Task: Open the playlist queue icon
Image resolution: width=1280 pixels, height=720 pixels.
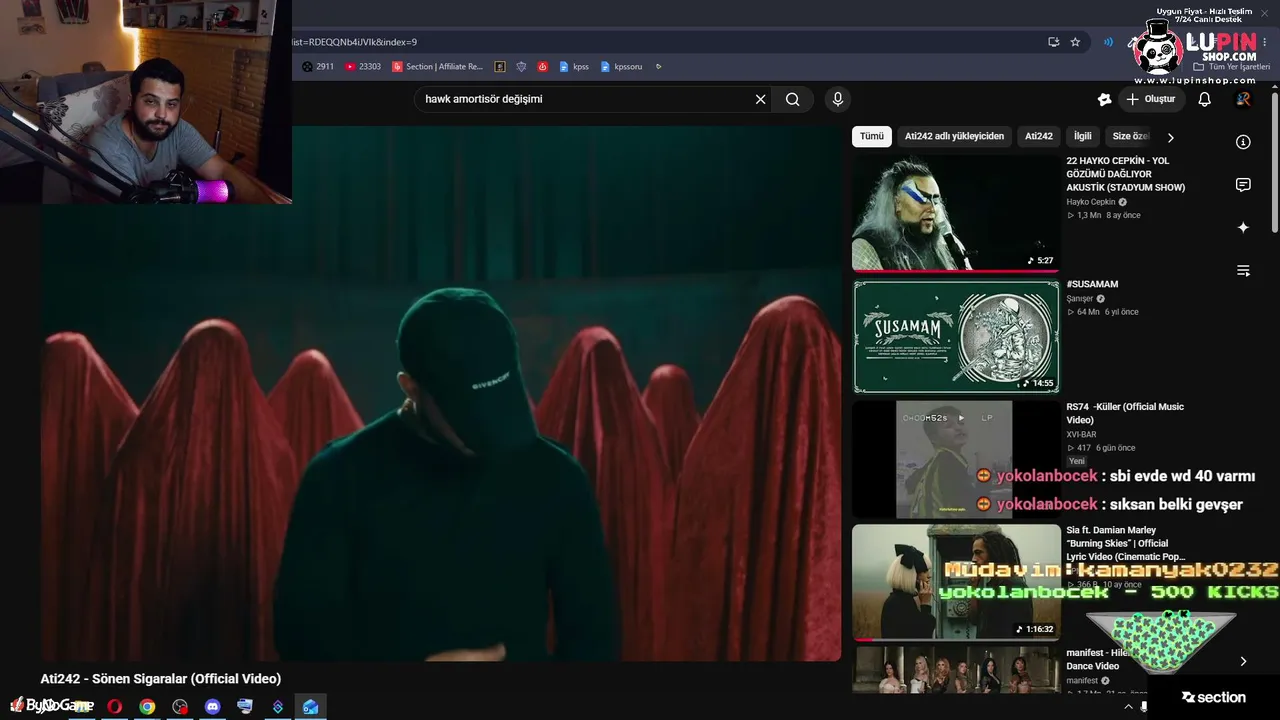Action: [x=1243, y=271]
